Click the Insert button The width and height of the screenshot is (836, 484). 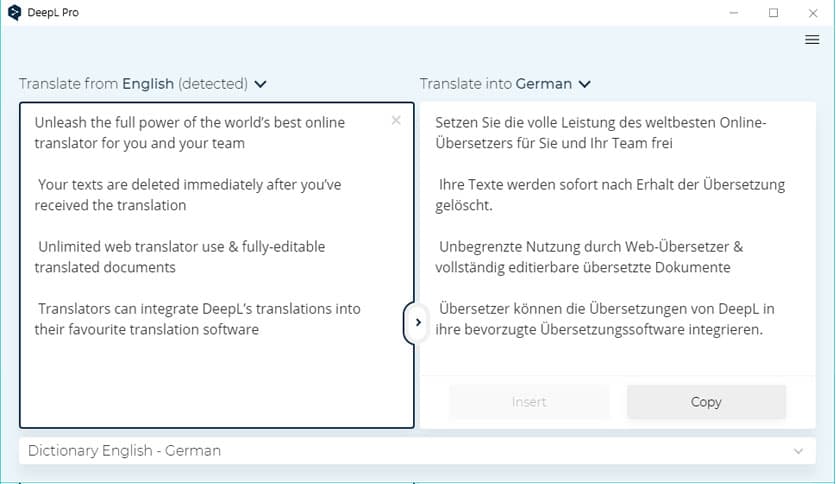529,402
